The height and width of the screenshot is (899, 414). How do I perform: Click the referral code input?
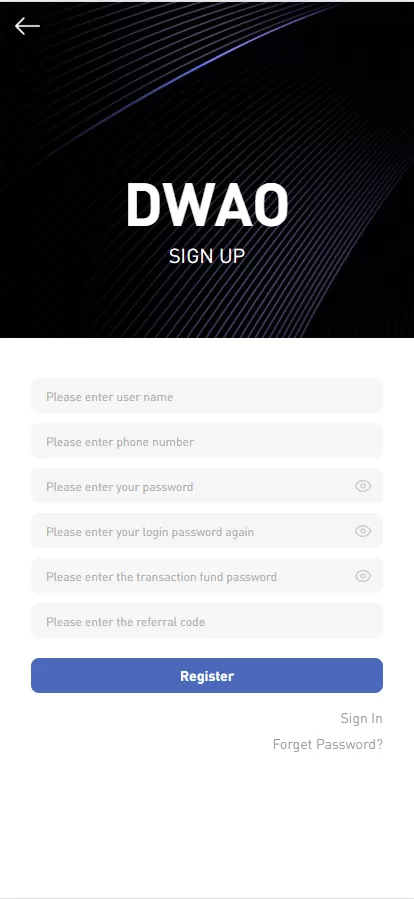pos(207,621)
